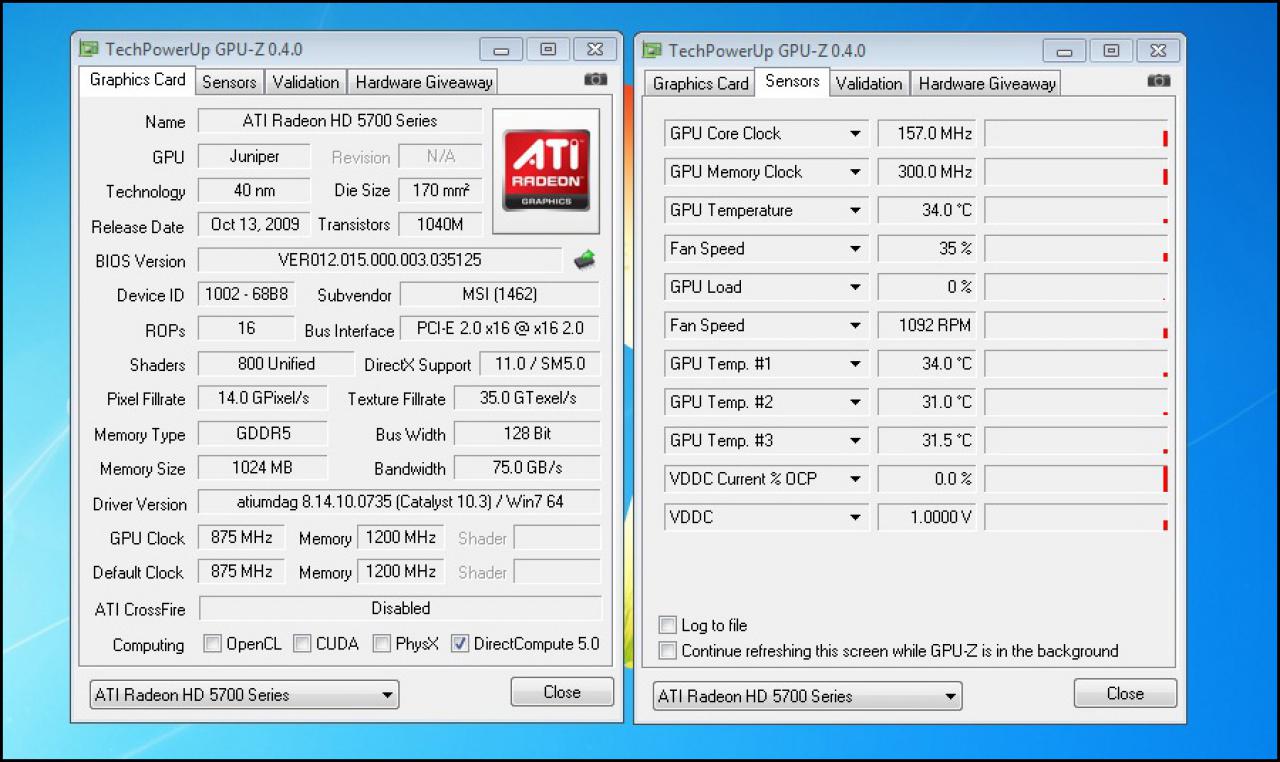Select the active Graphics Card tab in left window
Image resolution: width=1280 pixels, height=762 pixels.
point(137,80)
